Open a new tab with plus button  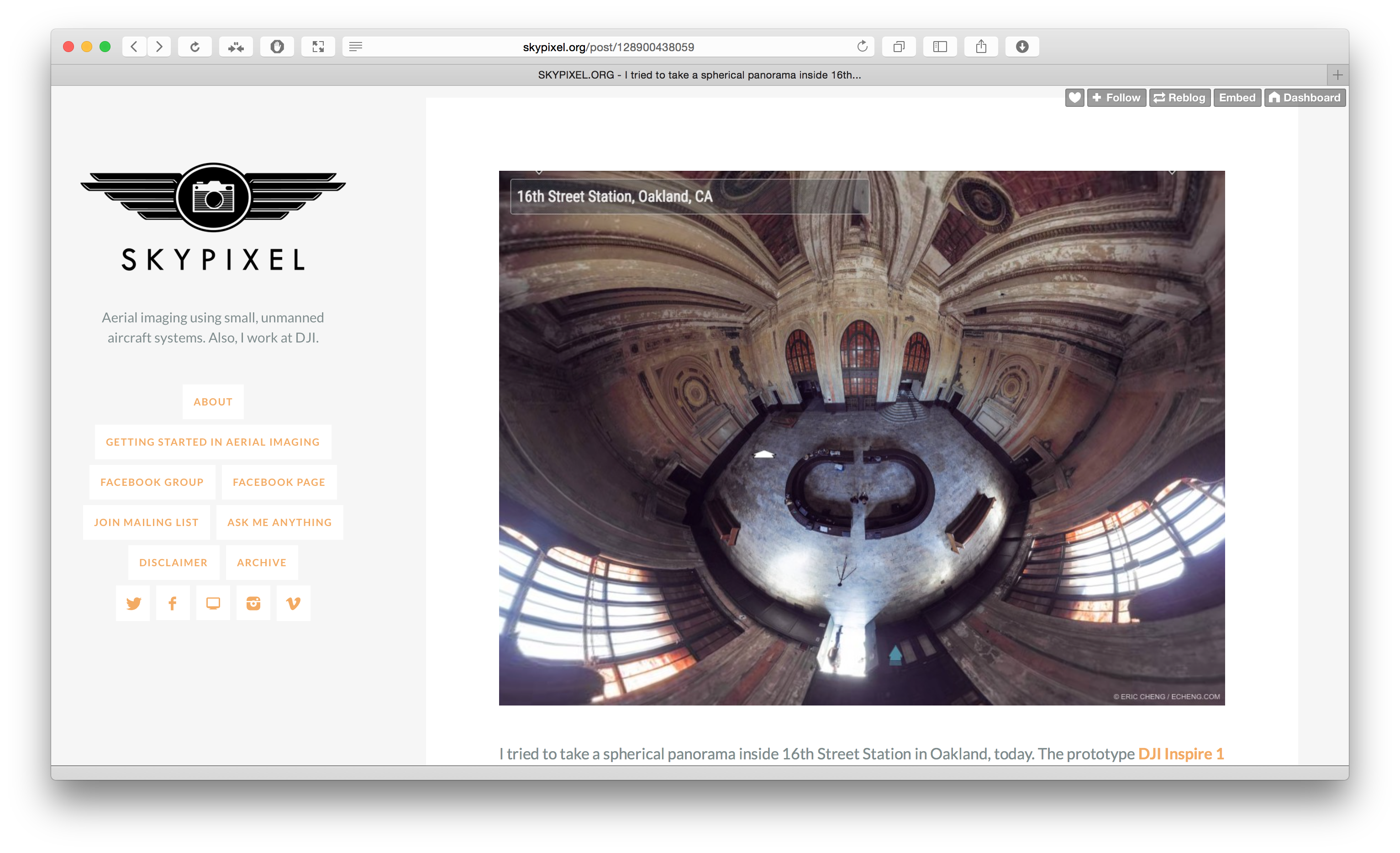[x=1337, y=75]
